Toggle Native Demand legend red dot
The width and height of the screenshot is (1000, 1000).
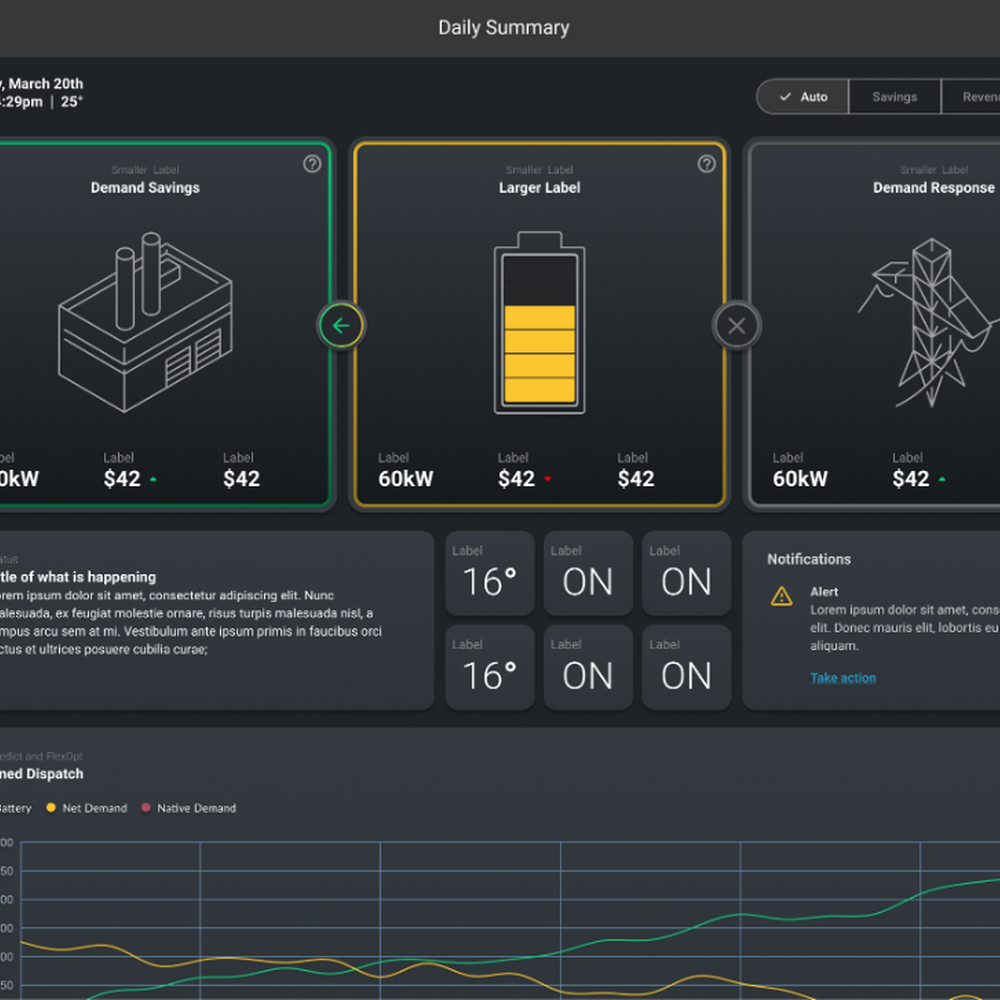(x=146, y=808)
